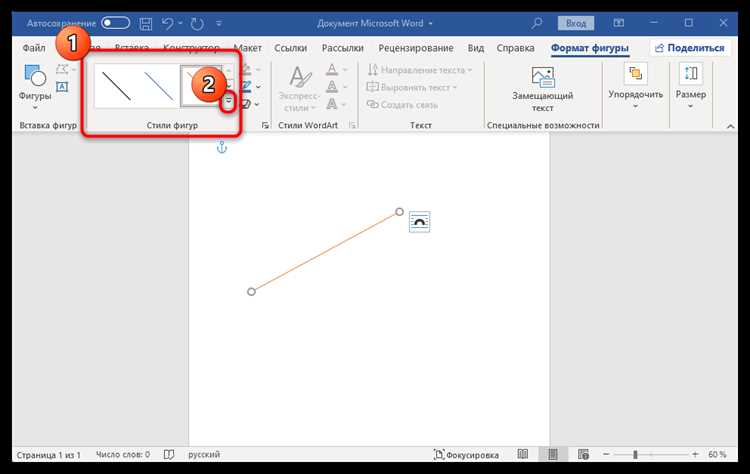
Task: Apply the blue line shape style
Action: [159, 86]
